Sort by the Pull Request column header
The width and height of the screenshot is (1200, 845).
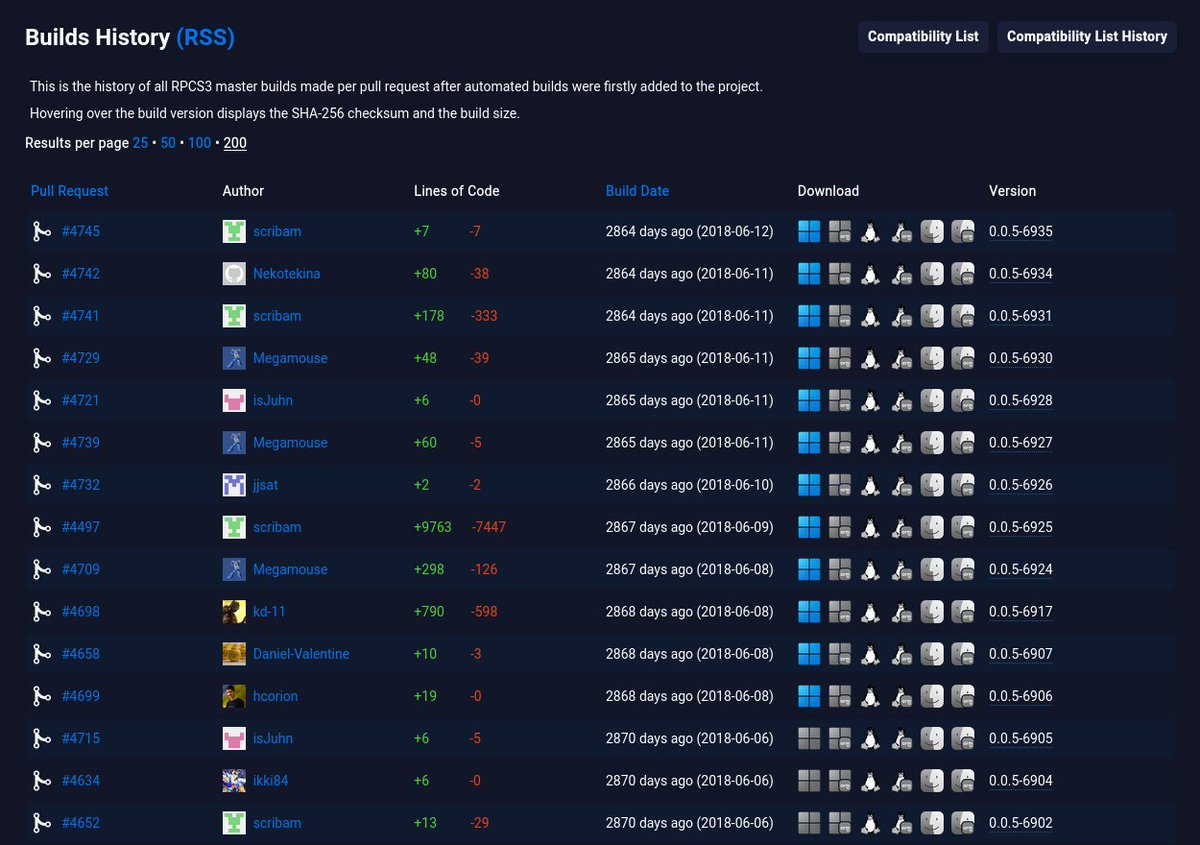pos(70,191)
